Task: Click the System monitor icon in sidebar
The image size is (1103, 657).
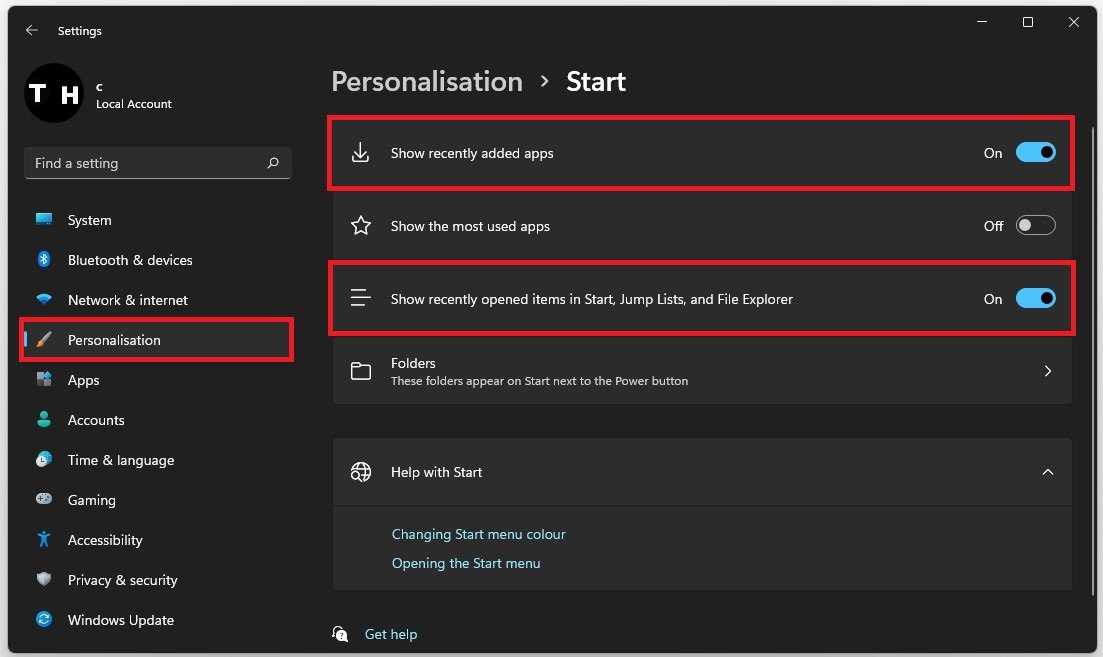Action: click(44, 220)
